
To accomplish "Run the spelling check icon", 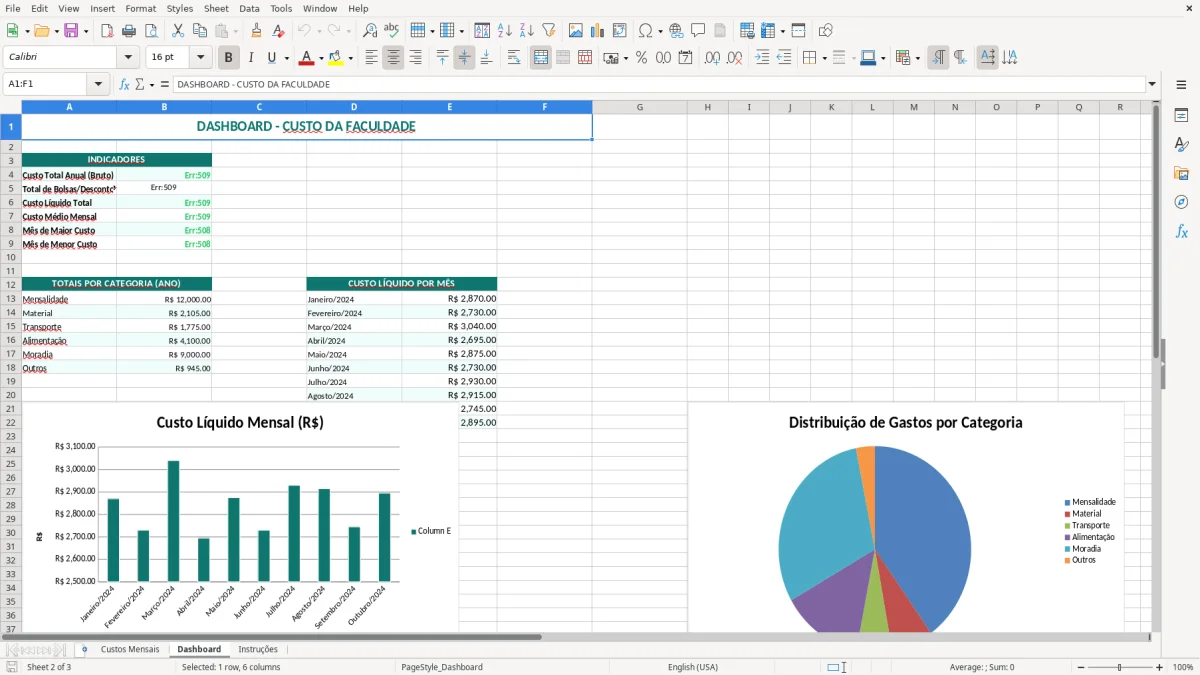I will 391,31.
